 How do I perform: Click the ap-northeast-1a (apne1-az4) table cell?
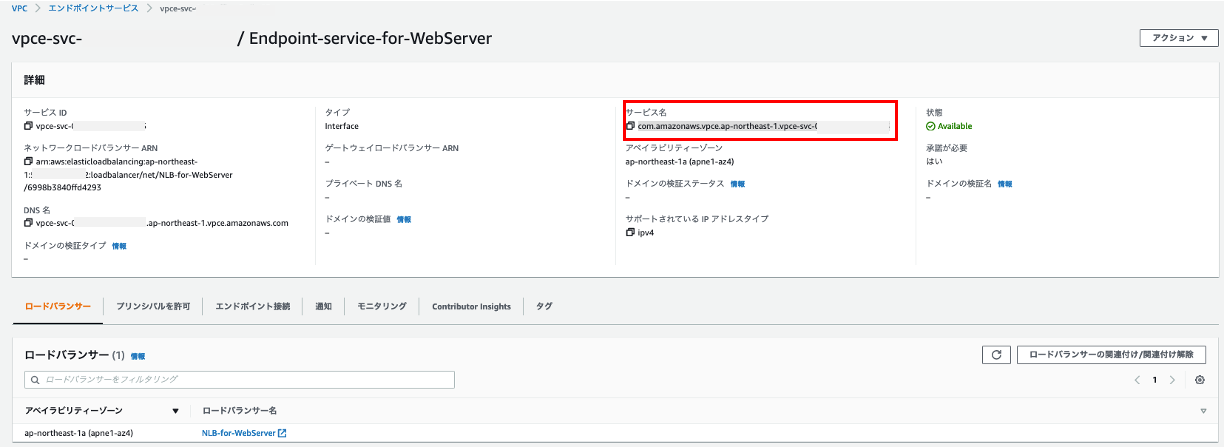click(79, 433)
